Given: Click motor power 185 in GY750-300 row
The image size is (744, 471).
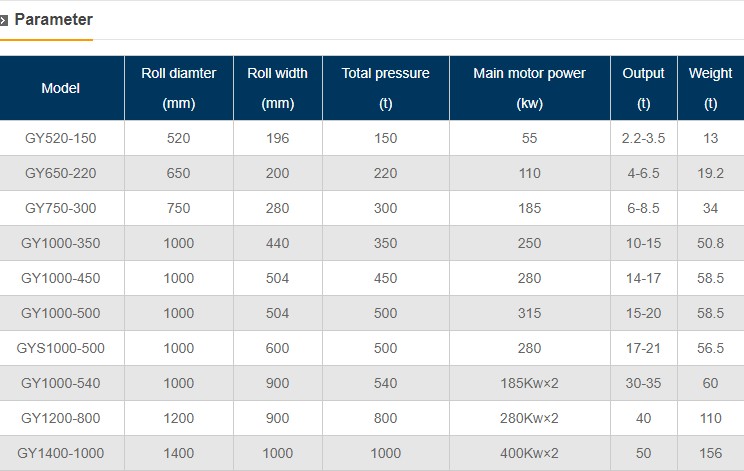Looking at the screenshot, I should click(530, 208).
